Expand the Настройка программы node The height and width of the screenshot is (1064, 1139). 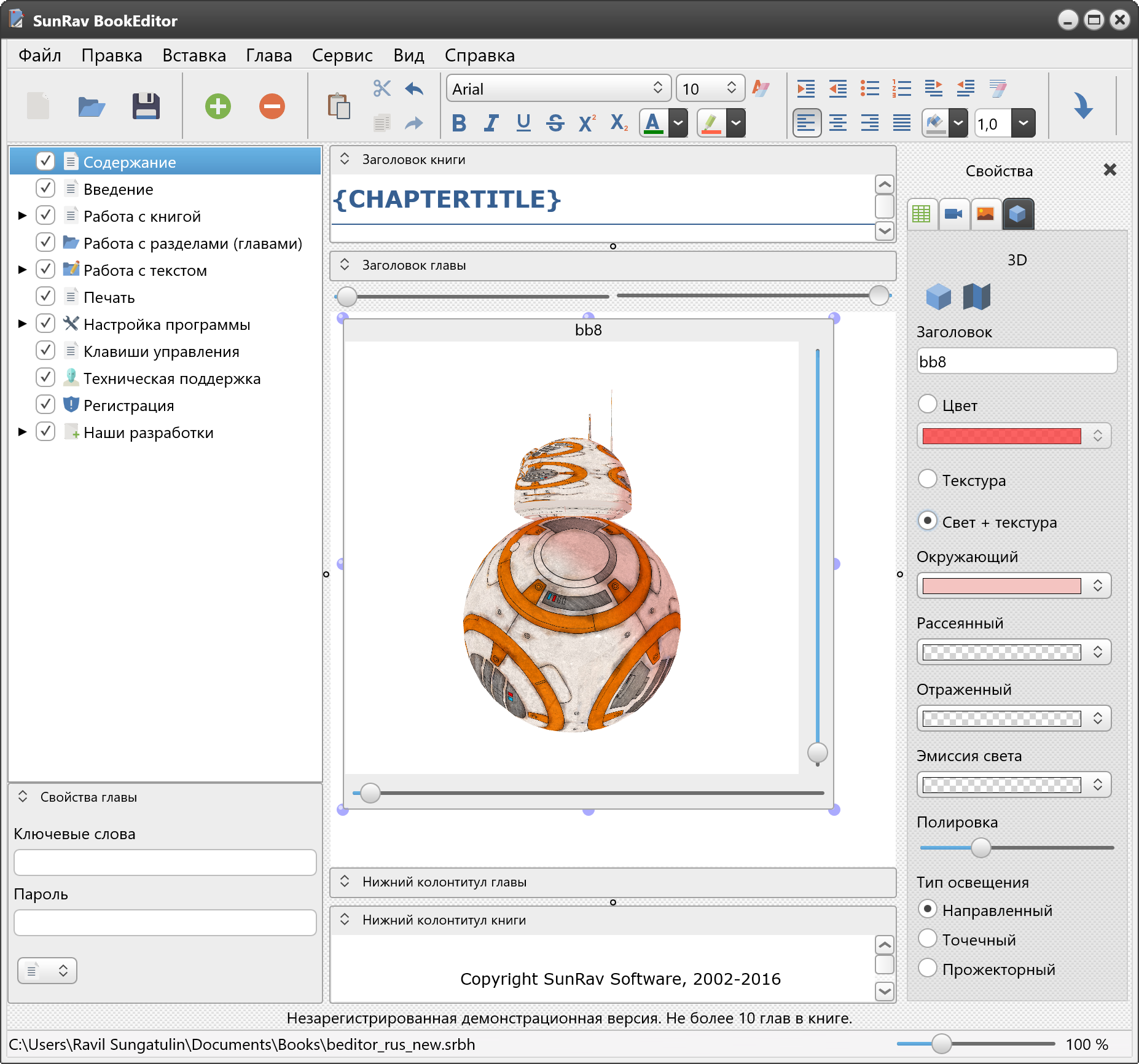coord(23,324)
